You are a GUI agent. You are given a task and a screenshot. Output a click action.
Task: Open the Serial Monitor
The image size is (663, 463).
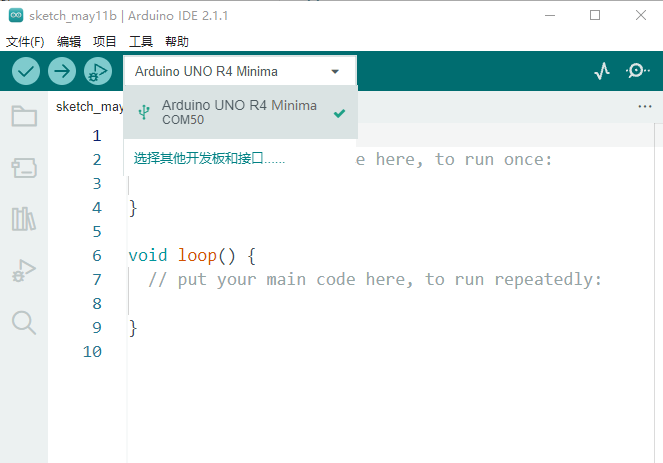[x=637, y=71]
